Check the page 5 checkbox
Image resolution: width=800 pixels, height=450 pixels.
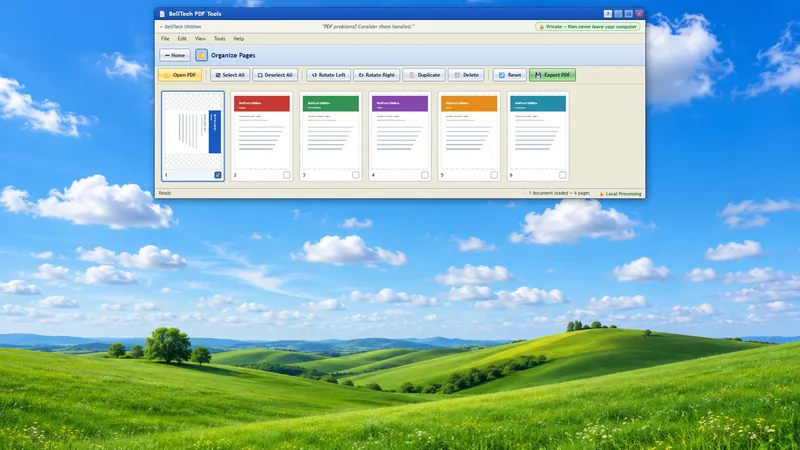tap(494, 175)
